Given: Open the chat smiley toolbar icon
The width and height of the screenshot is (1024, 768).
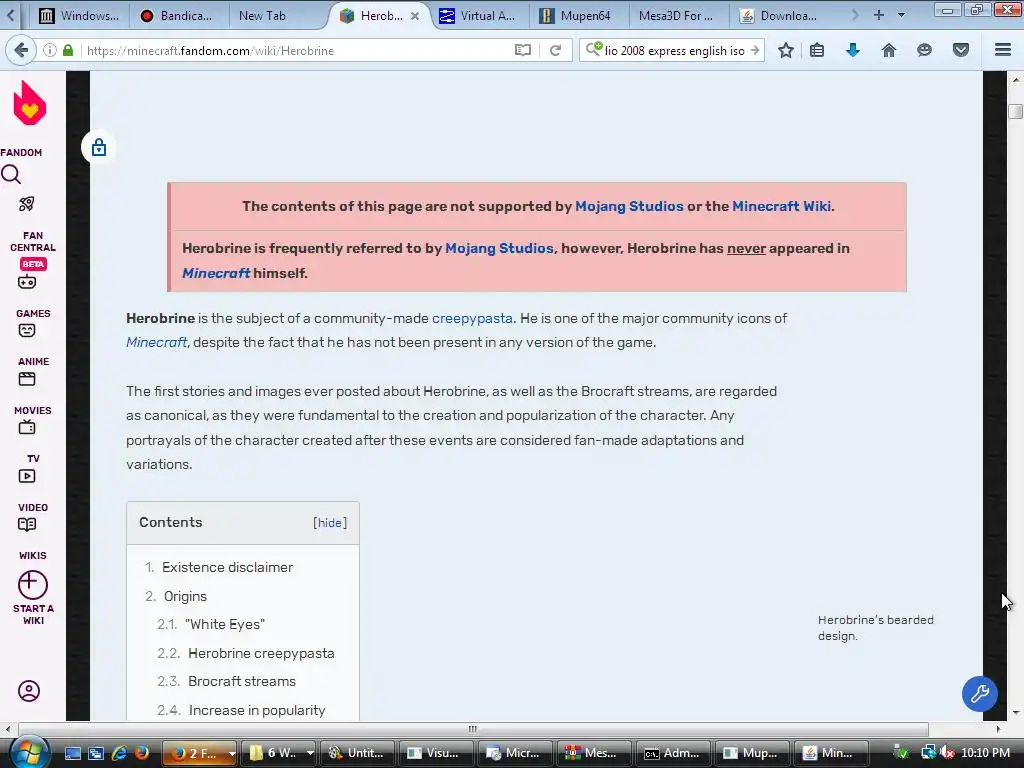Looking at the screenshot, I should click(x=924, y=50).
